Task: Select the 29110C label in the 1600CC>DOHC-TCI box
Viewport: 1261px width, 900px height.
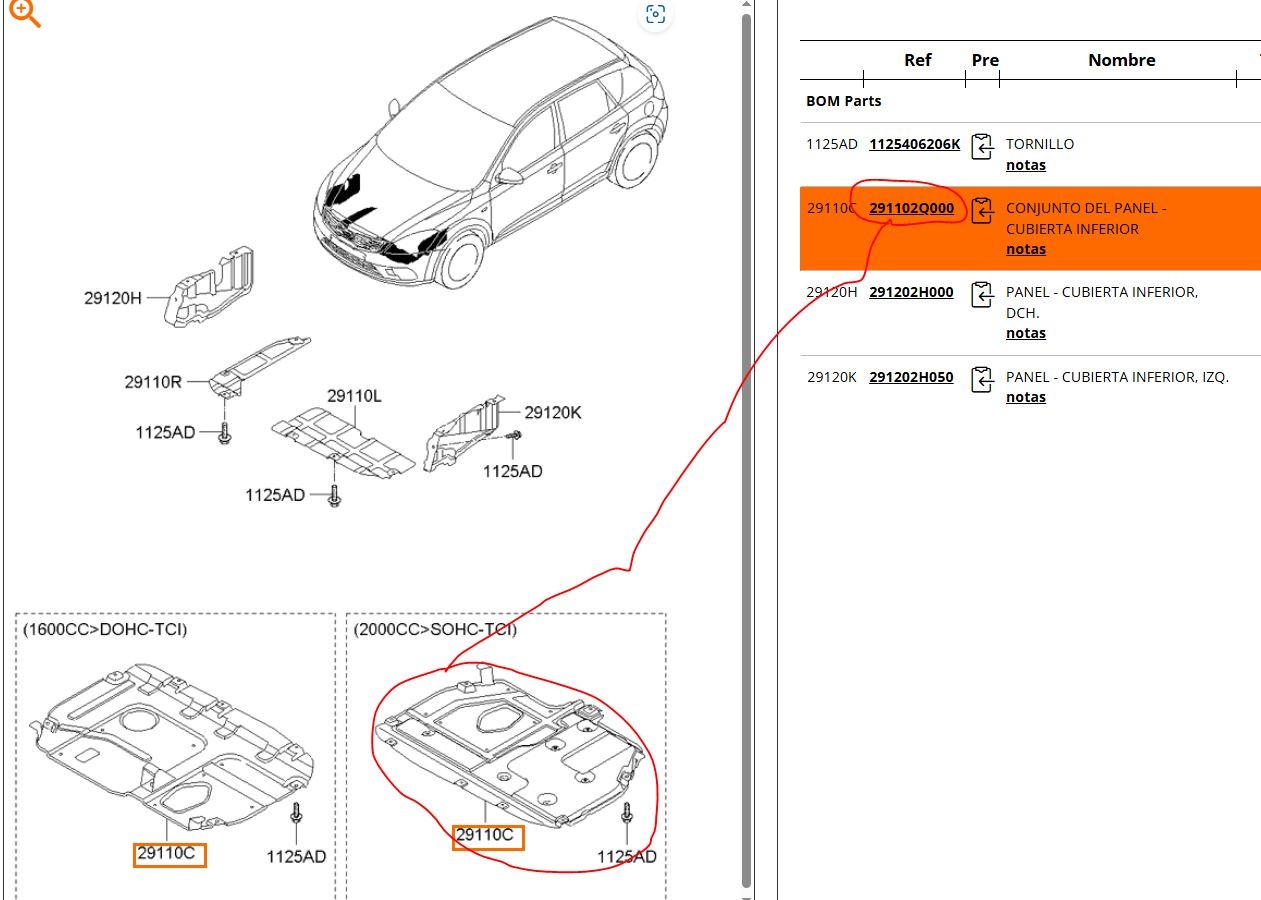Action: tap(169, 854)
